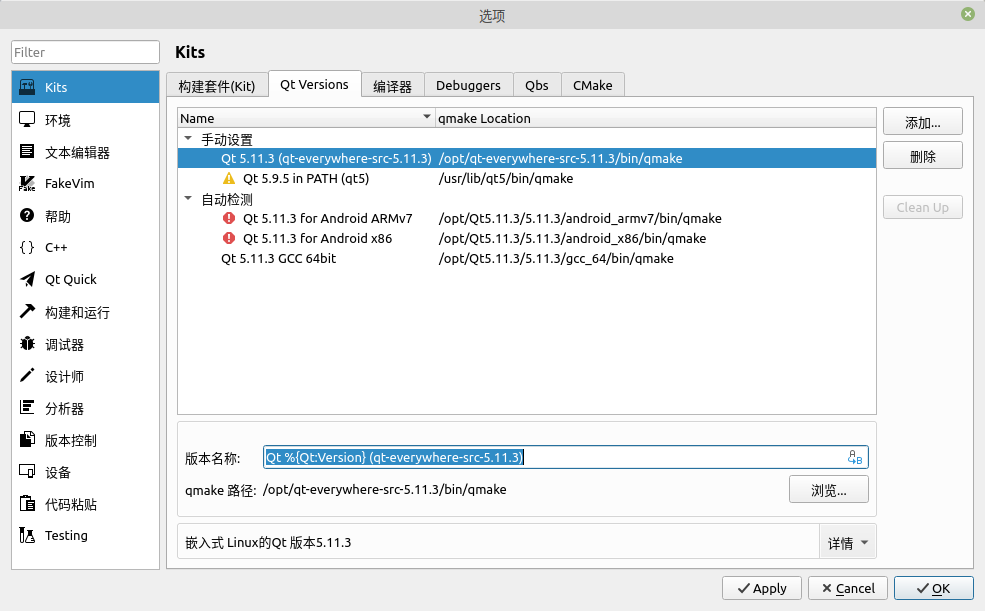Image resolution: width=985 pixels, height=611 pixels.
Task: Click the 添加... button
Action: pos(923,122)
